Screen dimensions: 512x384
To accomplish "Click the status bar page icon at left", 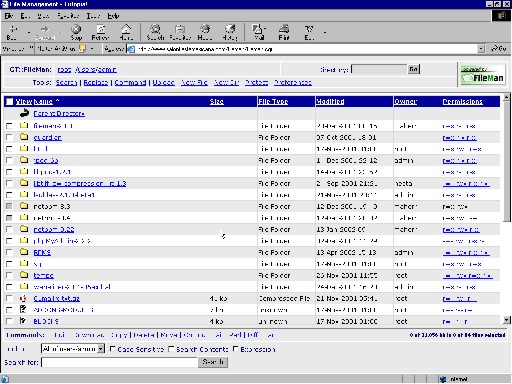I will tap(5, 379).
